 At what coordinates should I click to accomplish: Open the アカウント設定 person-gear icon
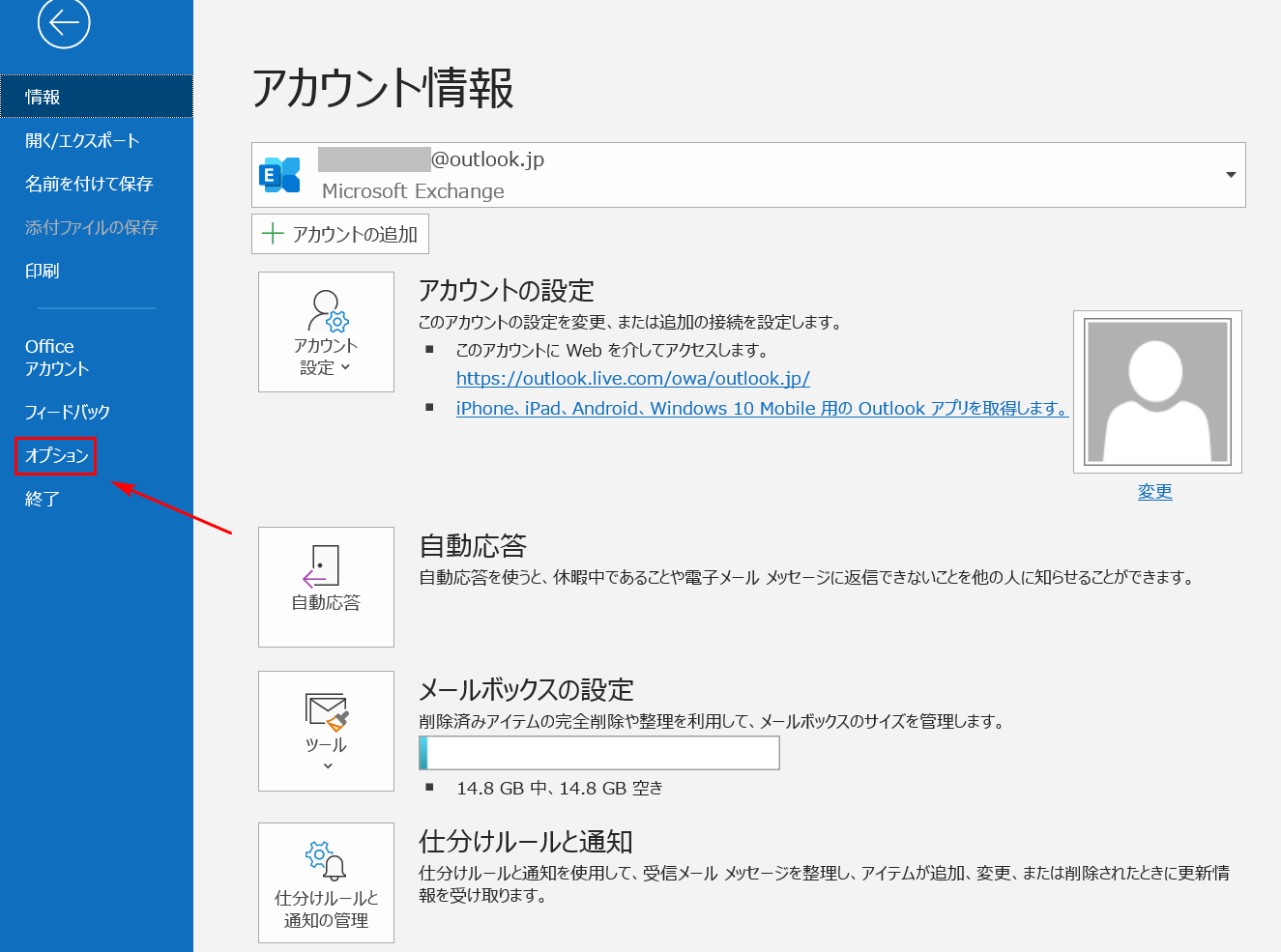(327, 310)
